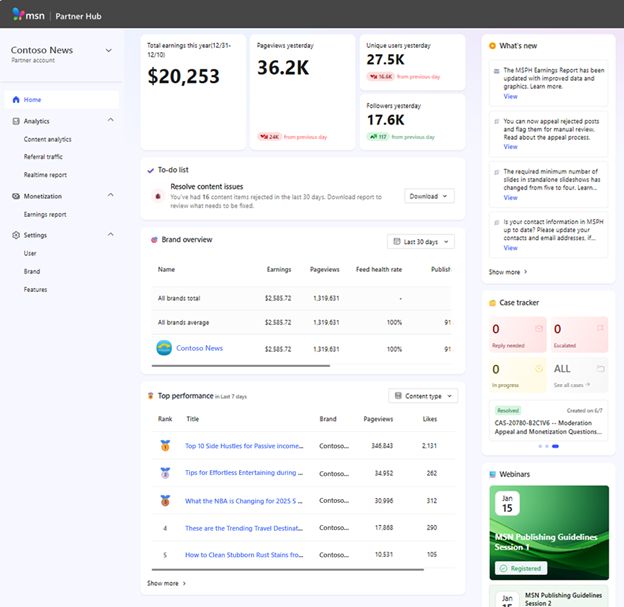Click the Download button in To-do list
The height and width of the screenshot is (607, 624).
coord(429,196)
